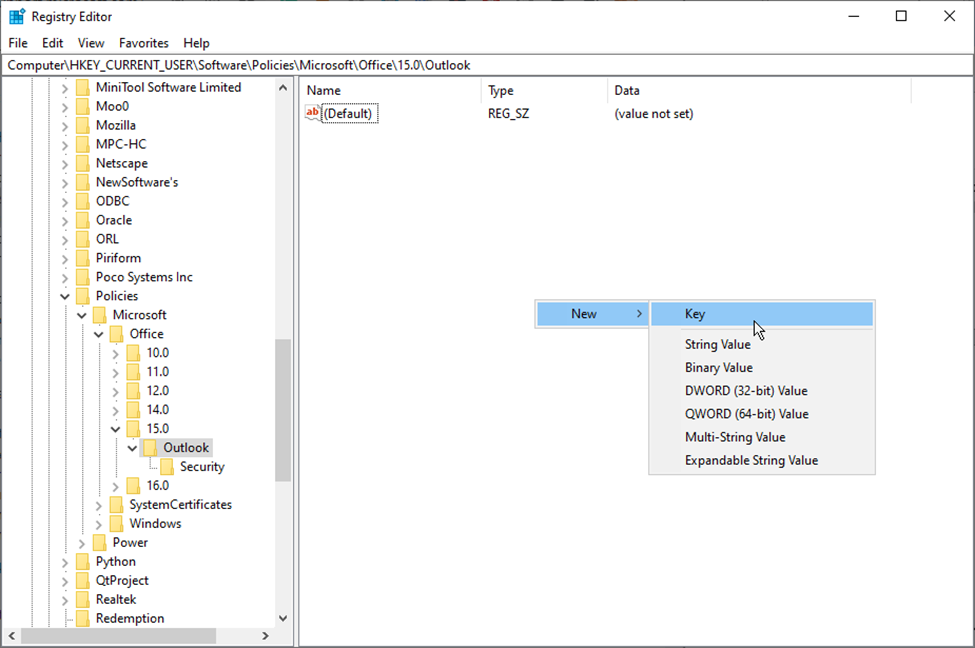975x648 pixels.
Task: Choose Expandable String Value
Action: 762,460
